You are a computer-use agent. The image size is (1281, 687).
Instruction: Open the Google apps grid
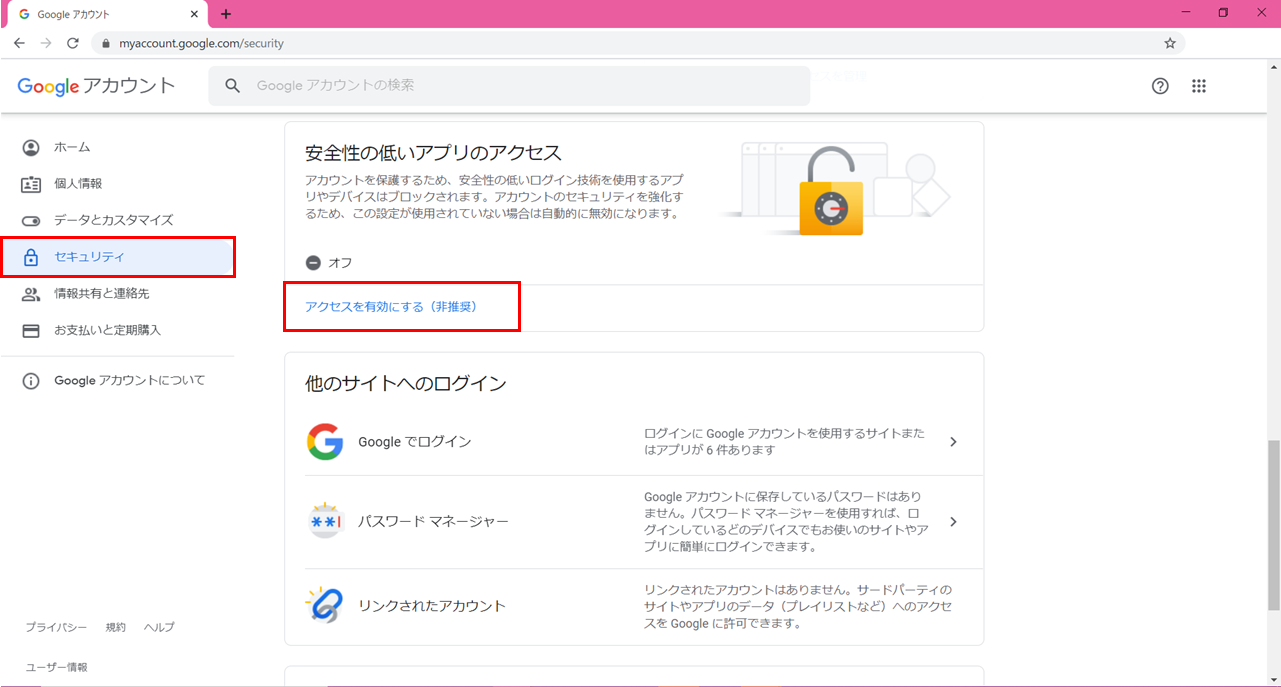[1199, 86]
